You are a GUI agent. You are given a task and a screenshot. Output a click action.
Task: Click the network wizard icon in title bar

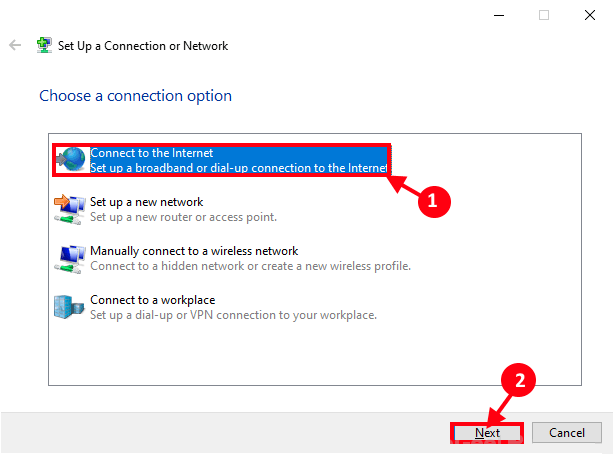(44, 46)
